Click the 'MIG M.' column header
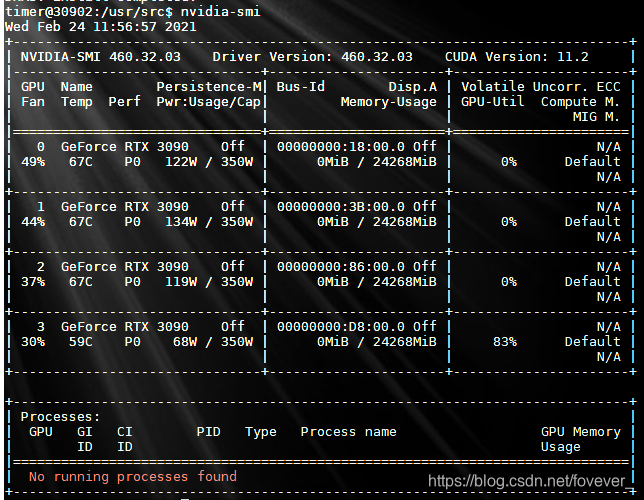 [x=596, y=117]
